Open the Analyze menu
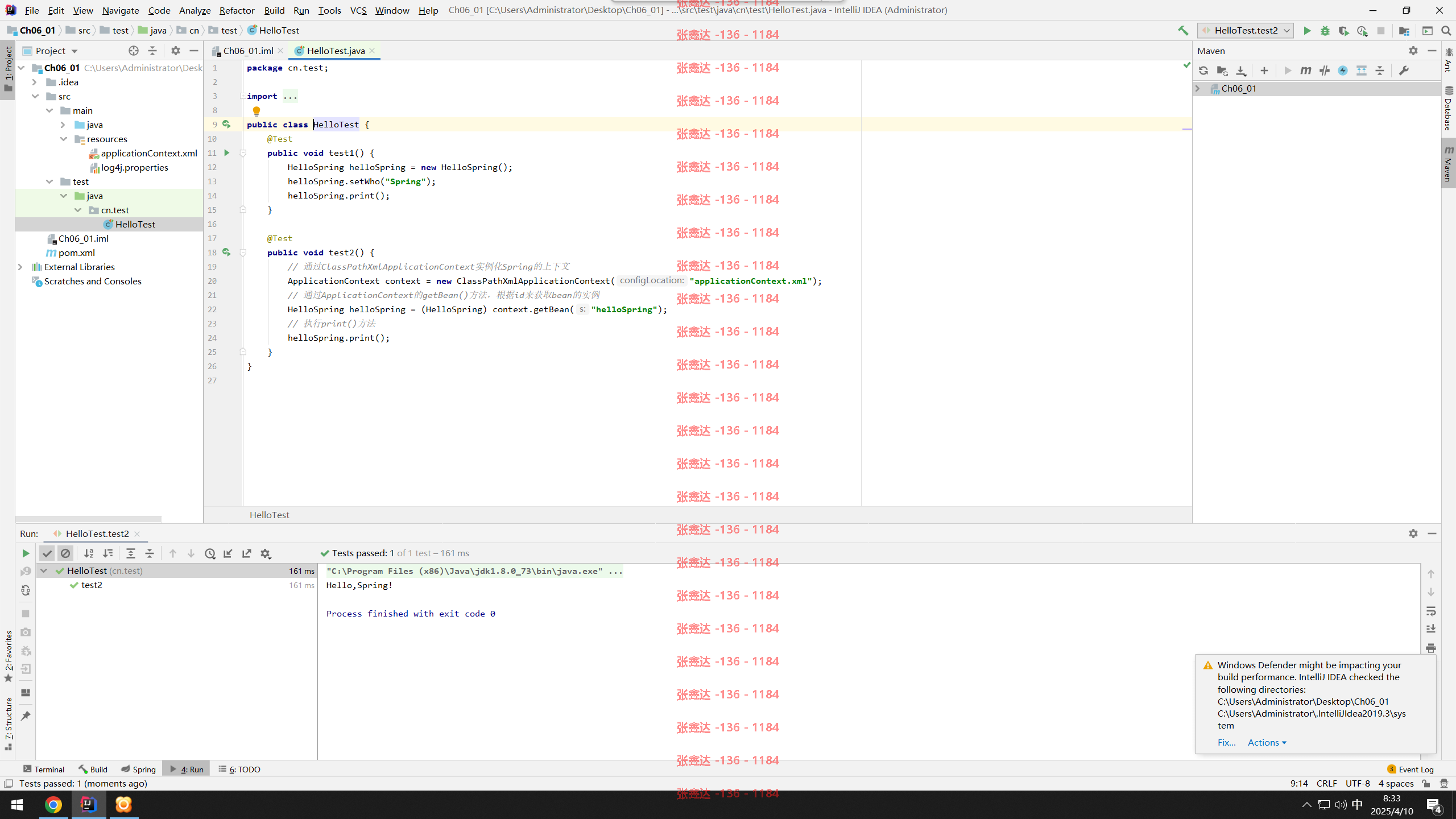 coord(195,10)
